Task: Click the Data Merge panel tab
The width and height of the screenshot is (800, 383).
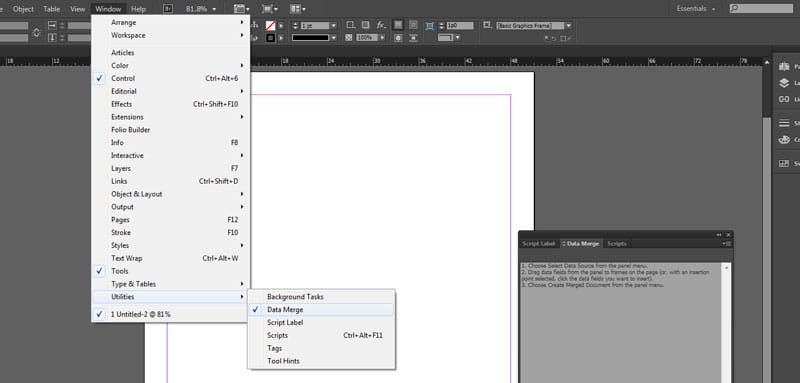Action: point(581,244)
